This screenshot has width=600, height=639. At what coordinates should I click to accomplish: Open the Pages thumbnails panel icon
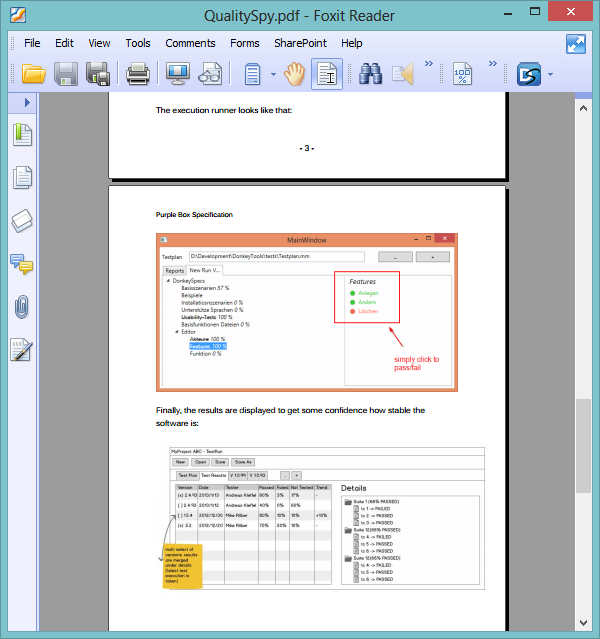22,178
